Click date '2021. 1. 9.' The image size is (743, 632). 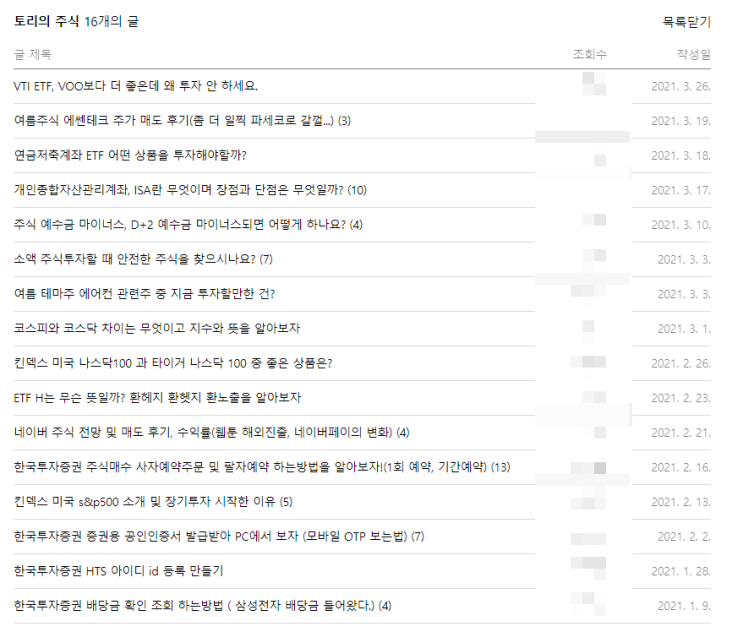tap(684, 605)
